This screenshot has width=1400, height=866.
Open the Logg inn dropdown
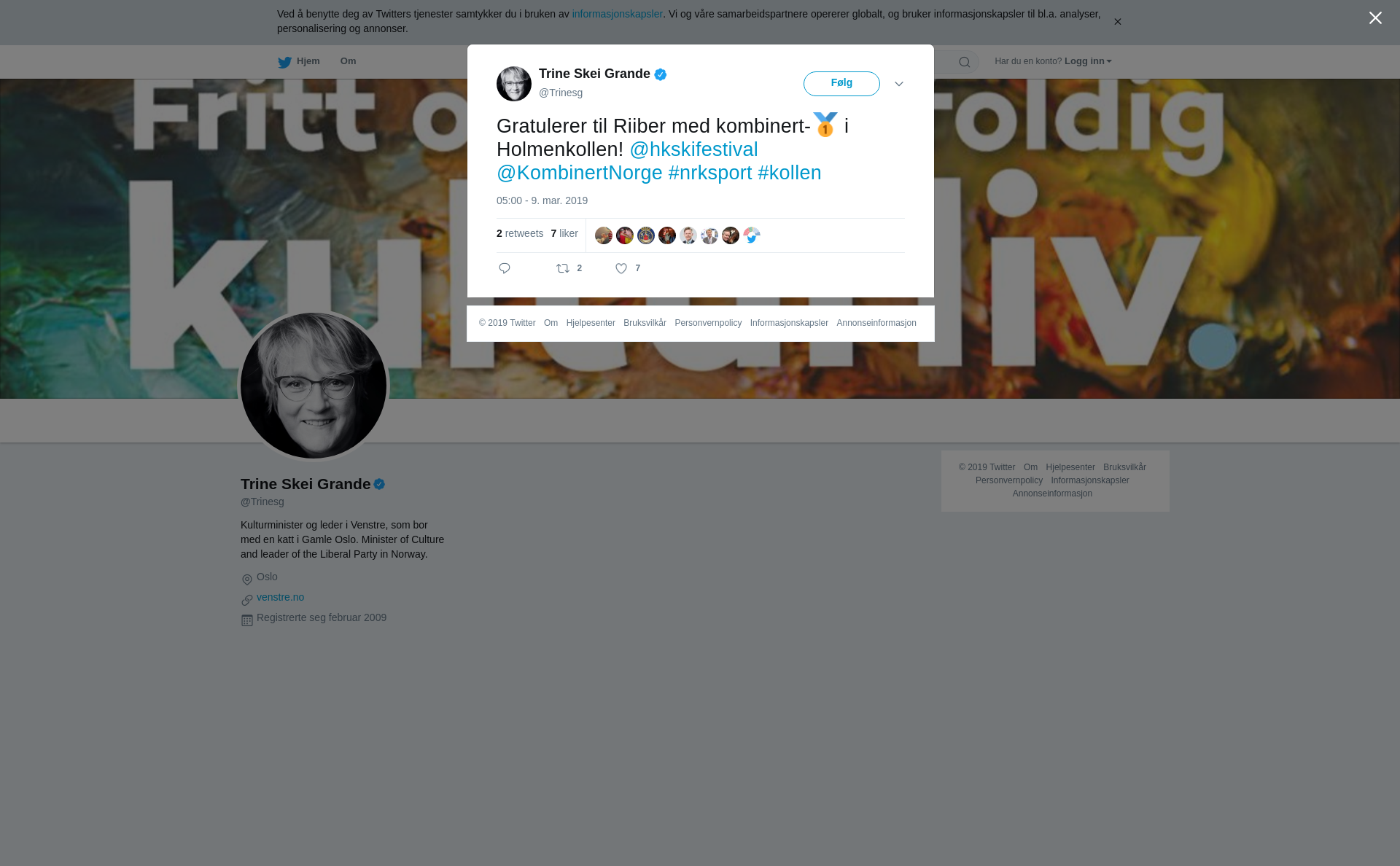1087,61
